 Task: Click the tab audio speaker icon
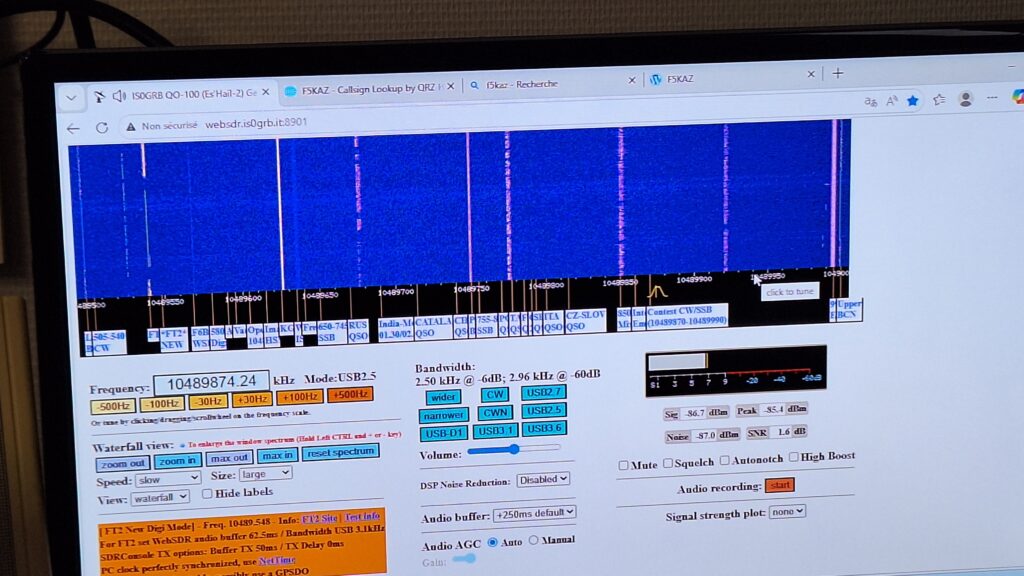click(119, 95)
